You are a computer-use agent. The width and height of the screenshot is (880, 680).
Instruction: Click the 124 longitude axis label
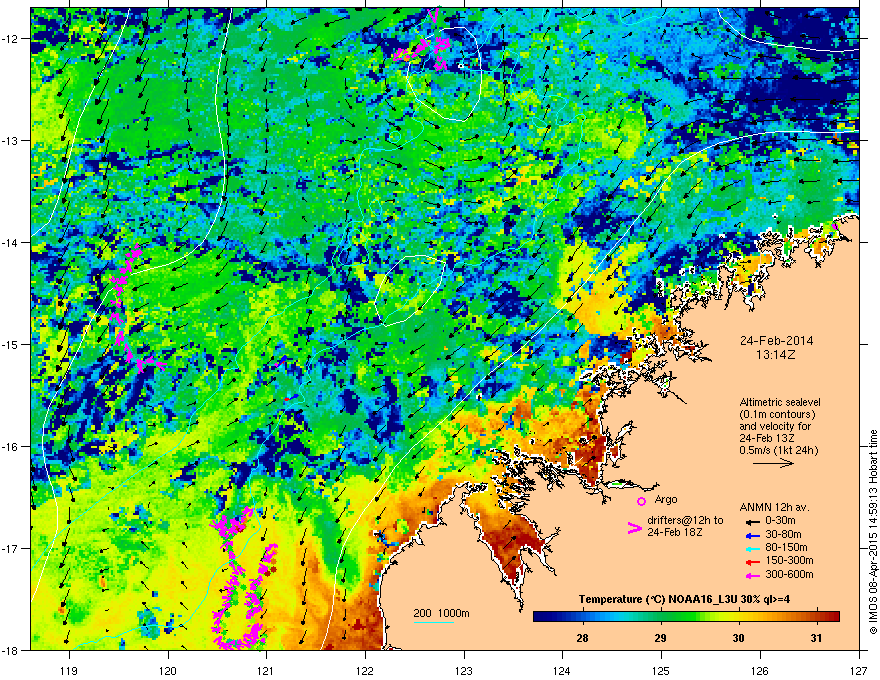tap(562, 670)
